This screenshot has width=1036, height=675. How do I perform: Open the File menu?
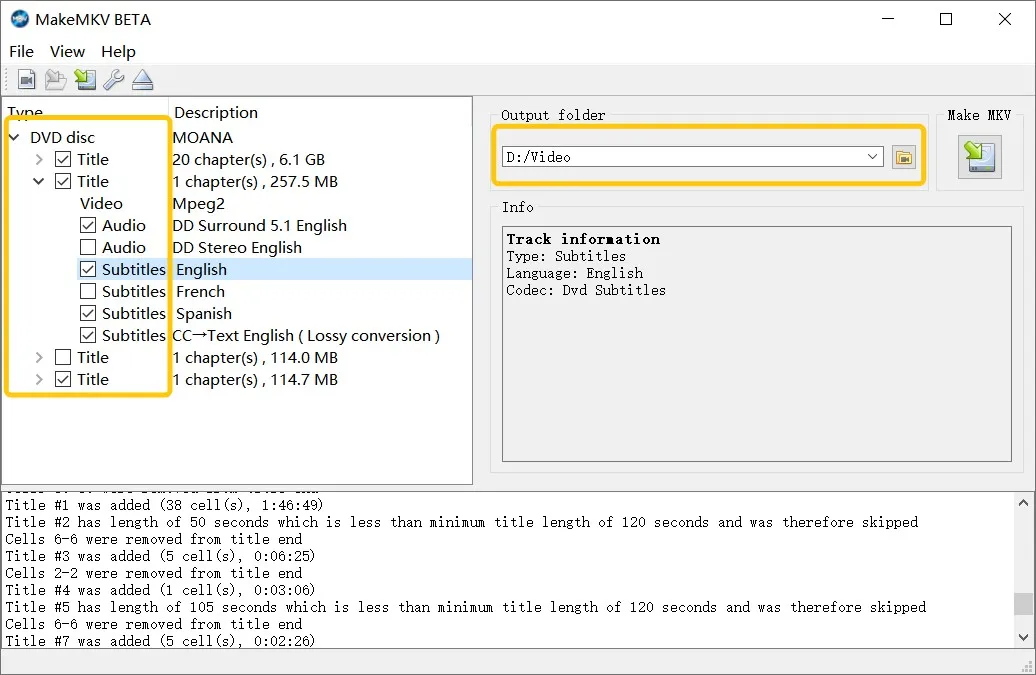21,51
